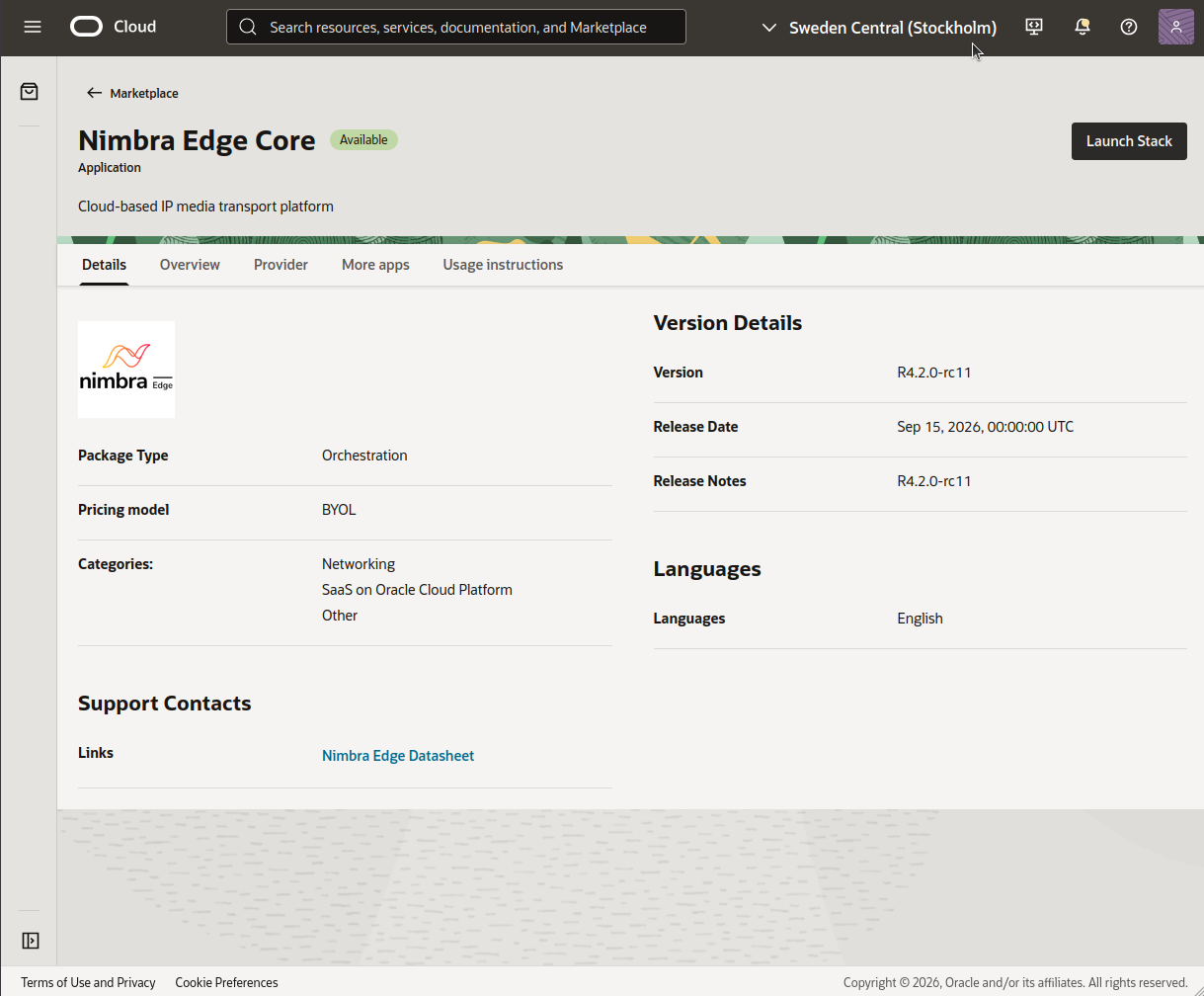Select the version value R4.2.0-rc11

point(934,373)
